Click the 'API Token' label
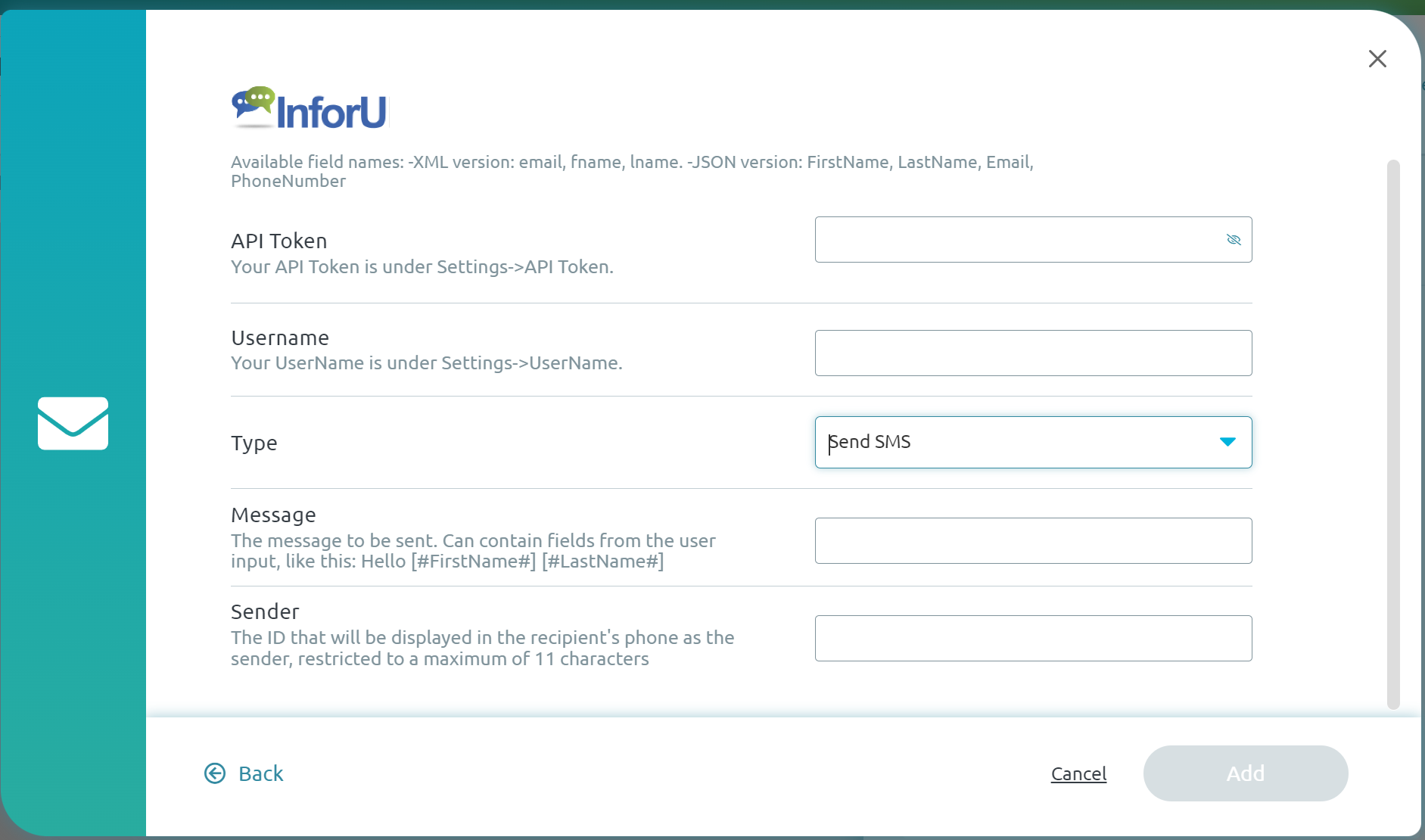 coord(279,241)
